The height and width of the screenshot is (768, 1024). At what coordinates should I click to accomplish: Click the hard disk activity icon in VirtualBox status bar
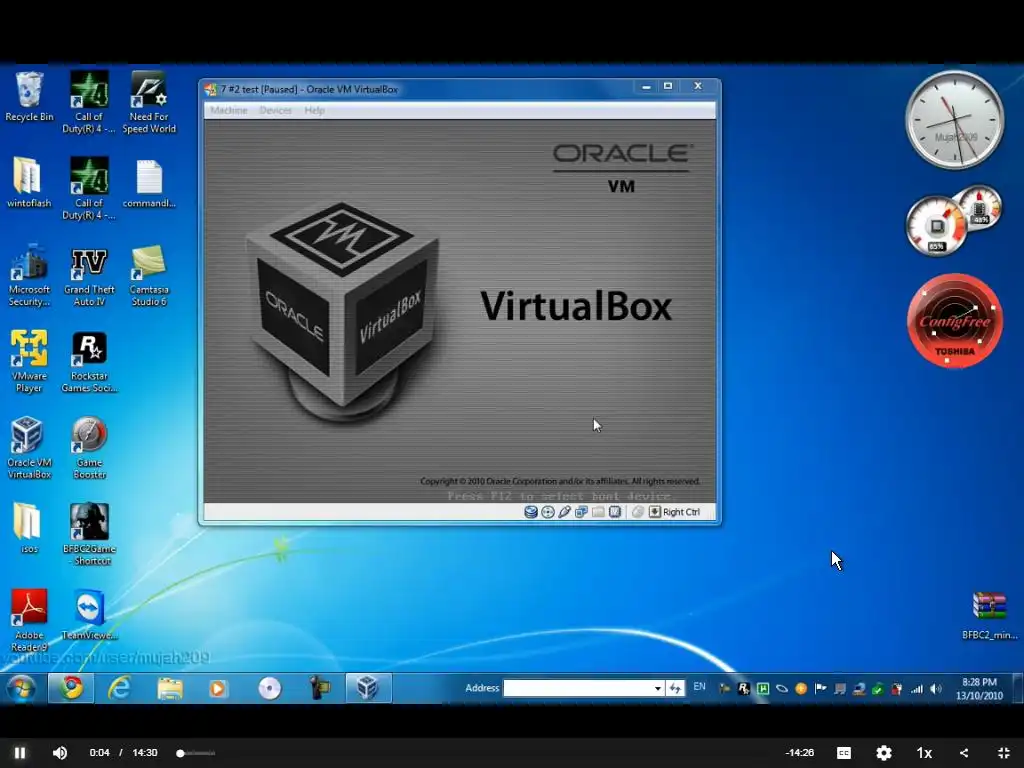(x=531, y=512)
